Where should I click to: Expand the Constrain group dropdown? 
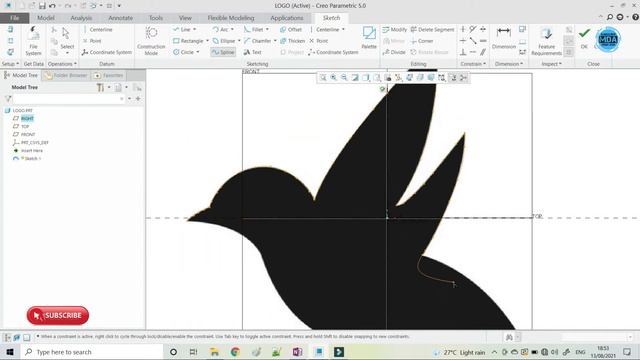tap(473, 64)
